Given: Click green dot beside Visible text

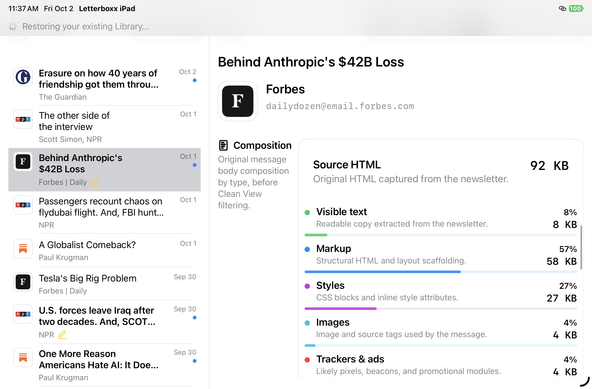Looking at the screenshot, I should tap(307, 212).
